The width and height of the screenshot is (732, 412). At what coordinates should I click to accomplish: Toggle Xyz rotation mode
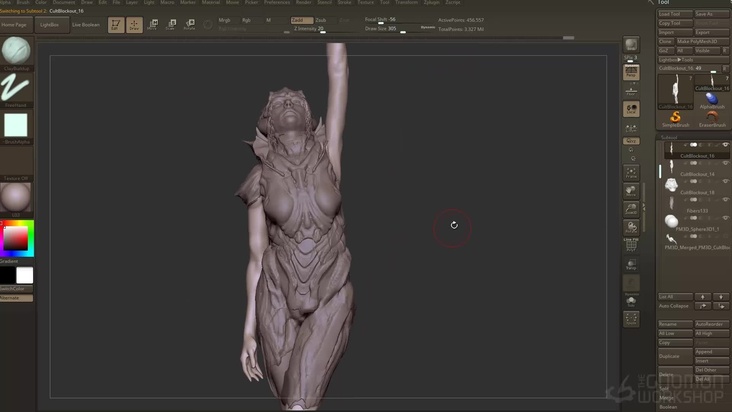pyautogui.click(x=631, y=140)
